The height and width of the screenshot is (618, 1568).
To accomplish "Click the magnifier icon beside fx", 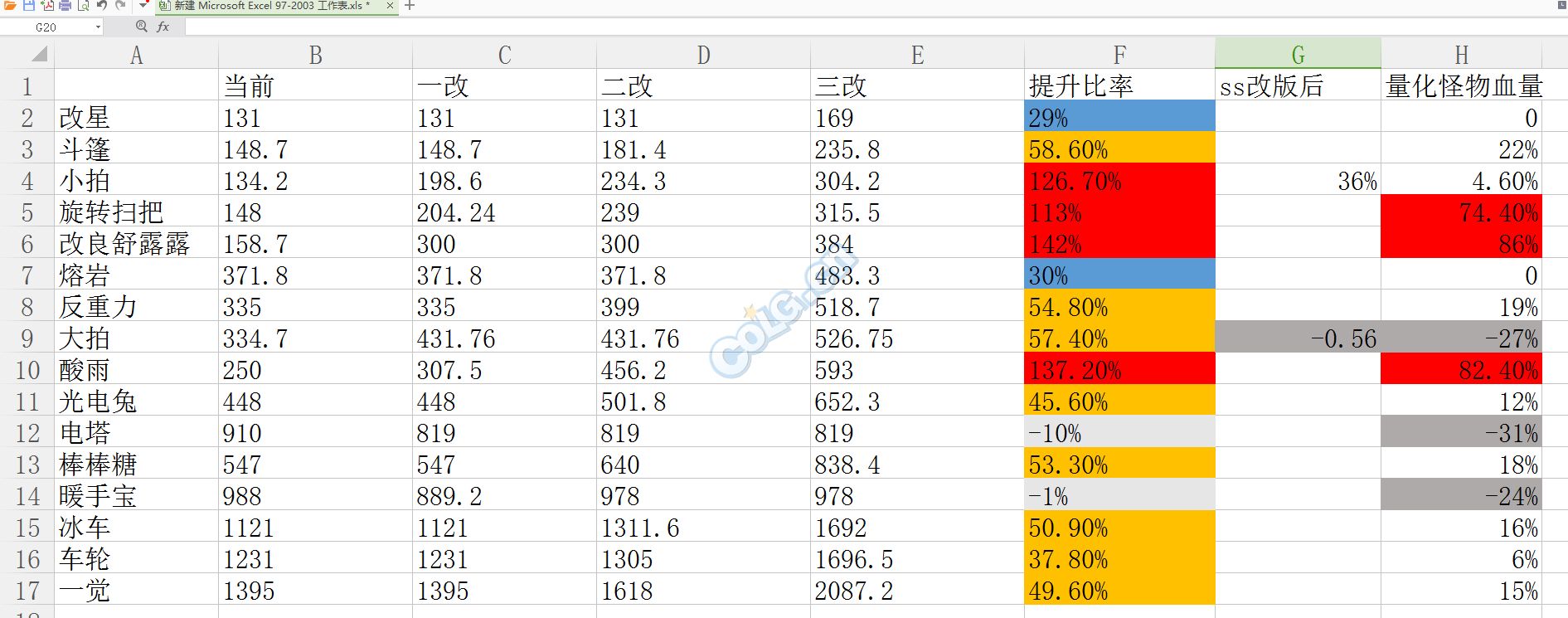I will pos(142,27).
